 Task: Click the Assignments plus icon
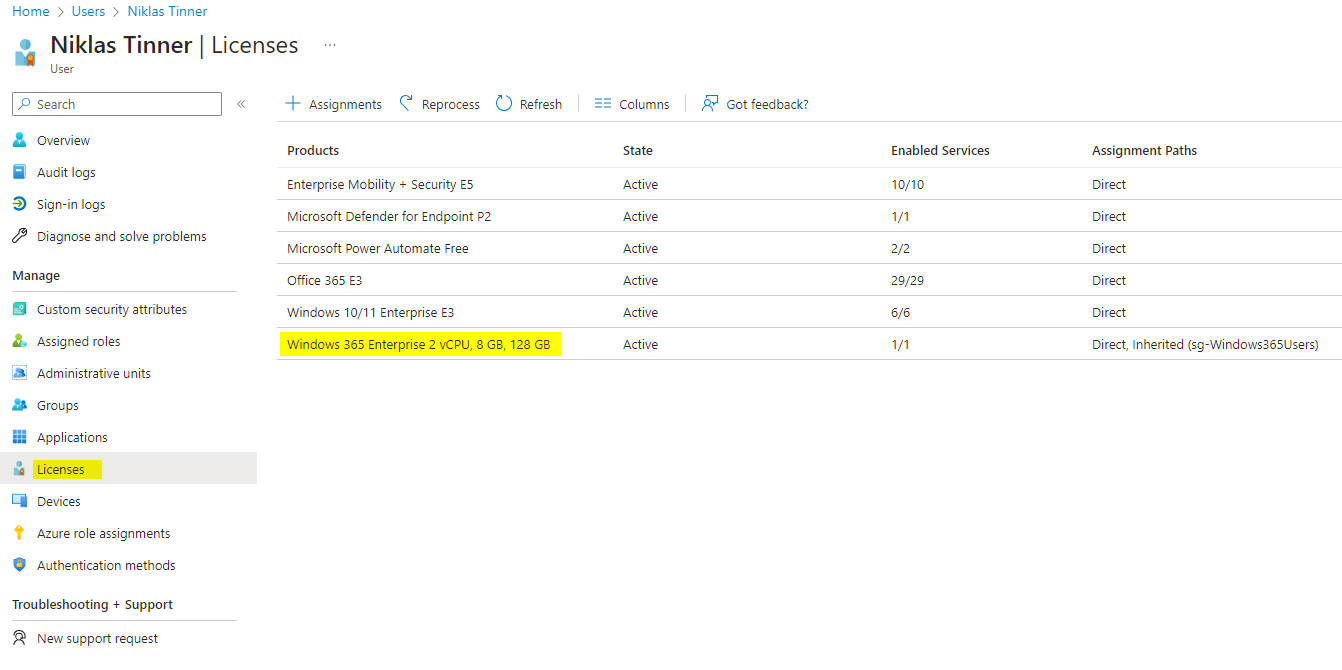click(x=293, y=104)
